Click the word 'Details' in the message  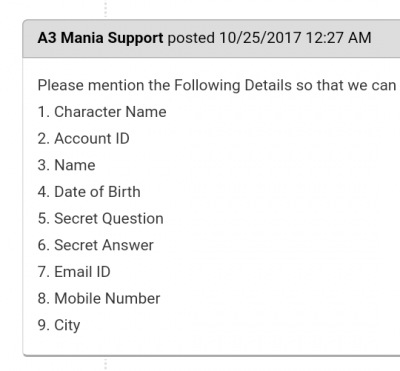point(268,85)
